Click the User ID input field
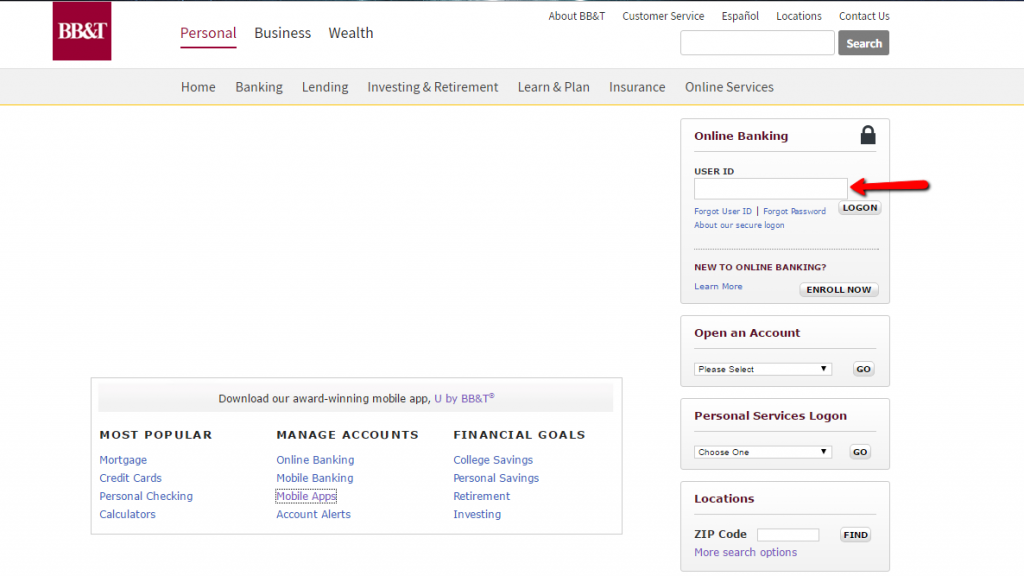 (771, 189)
